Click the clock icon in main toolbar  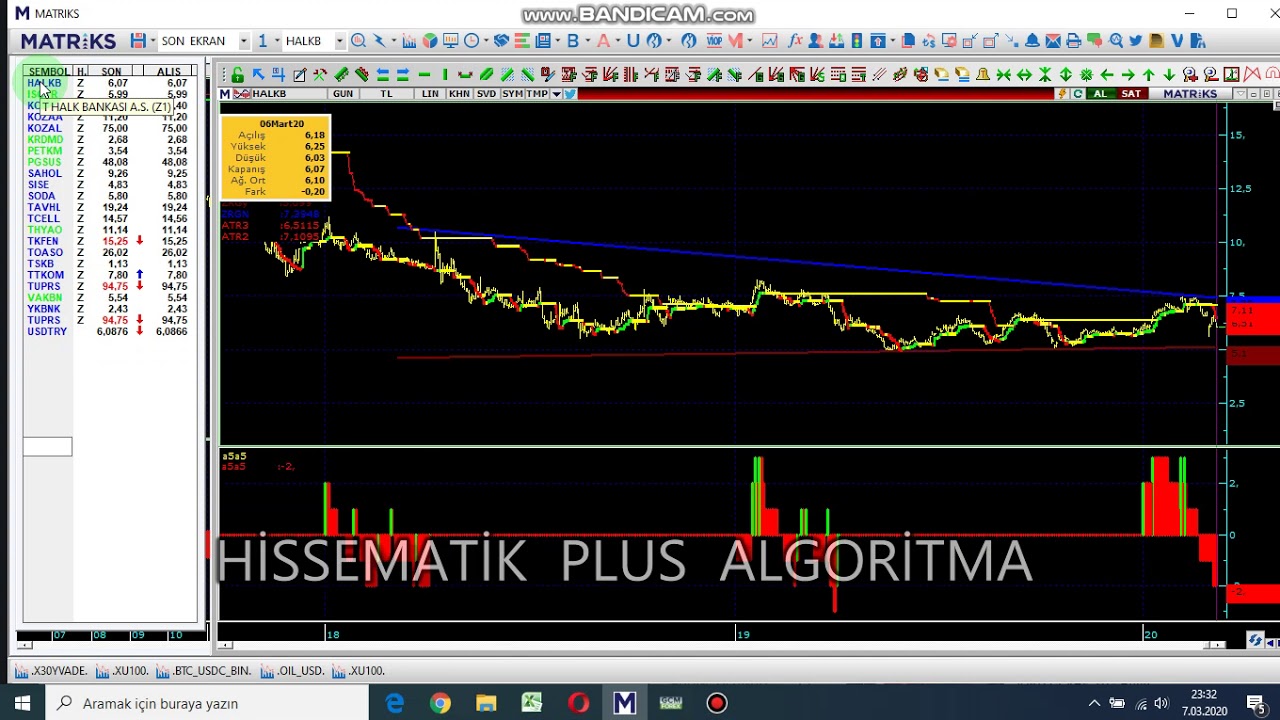click(x=472, y=41)
